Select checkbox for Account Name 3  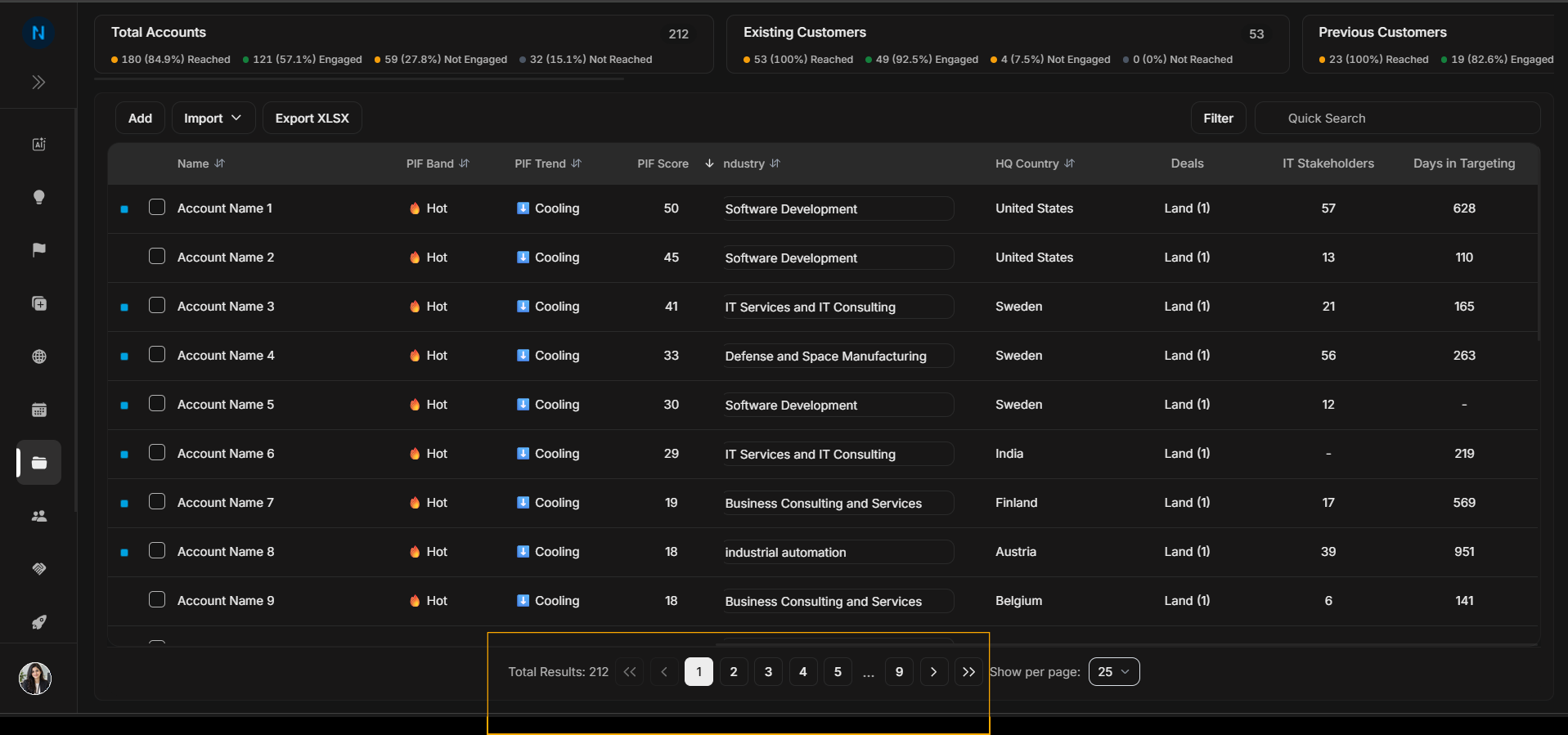157,305
